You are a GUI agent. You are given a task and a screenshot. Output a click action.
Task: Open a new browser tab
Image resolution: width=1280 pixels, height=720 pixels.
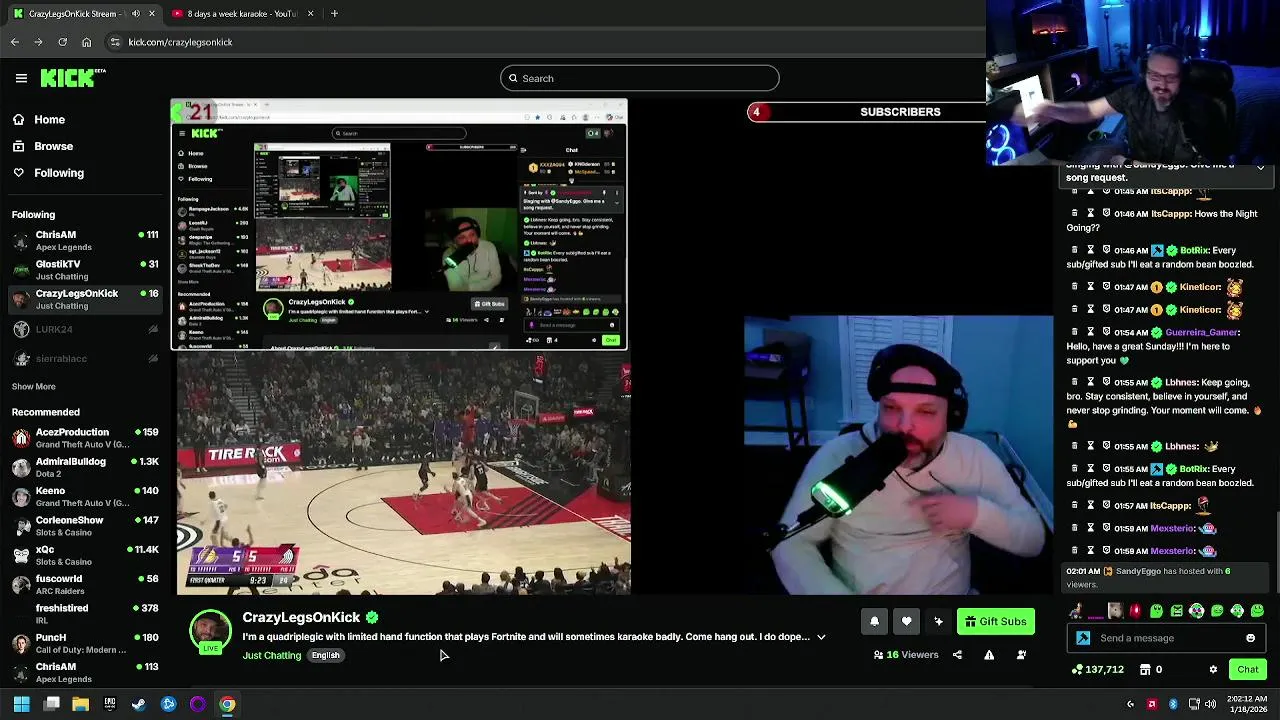pyautogui.click(x=334, y=14)
